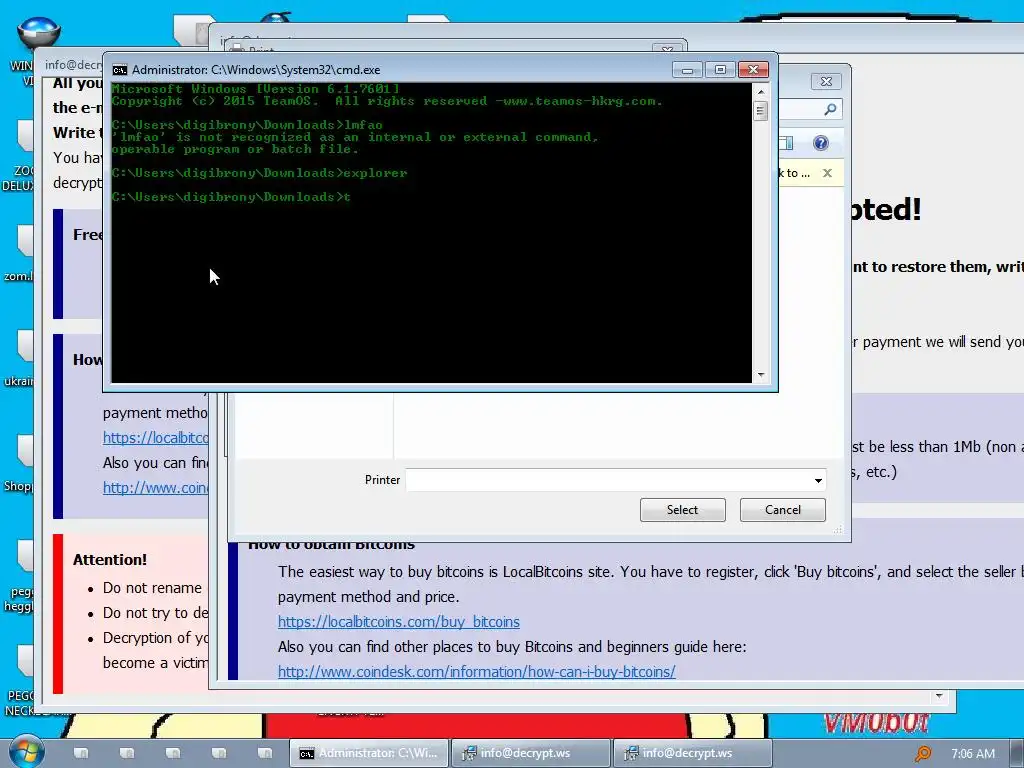Open the 7:06 AM taskbar clock
Image resolution: width=1024 pixels, height=768 pixels.
click(x=973, y=754)
